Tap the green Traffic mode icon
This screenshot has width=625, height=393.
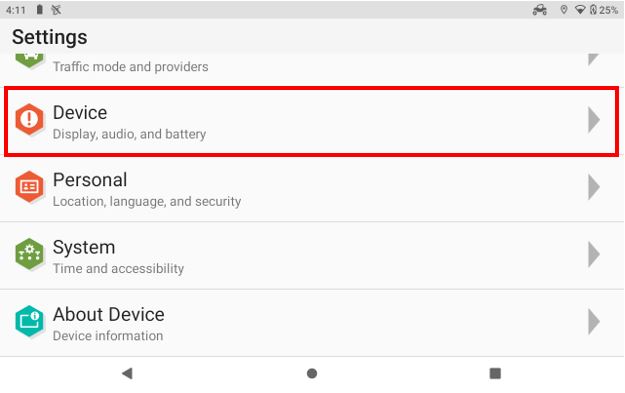pos(29,60)
